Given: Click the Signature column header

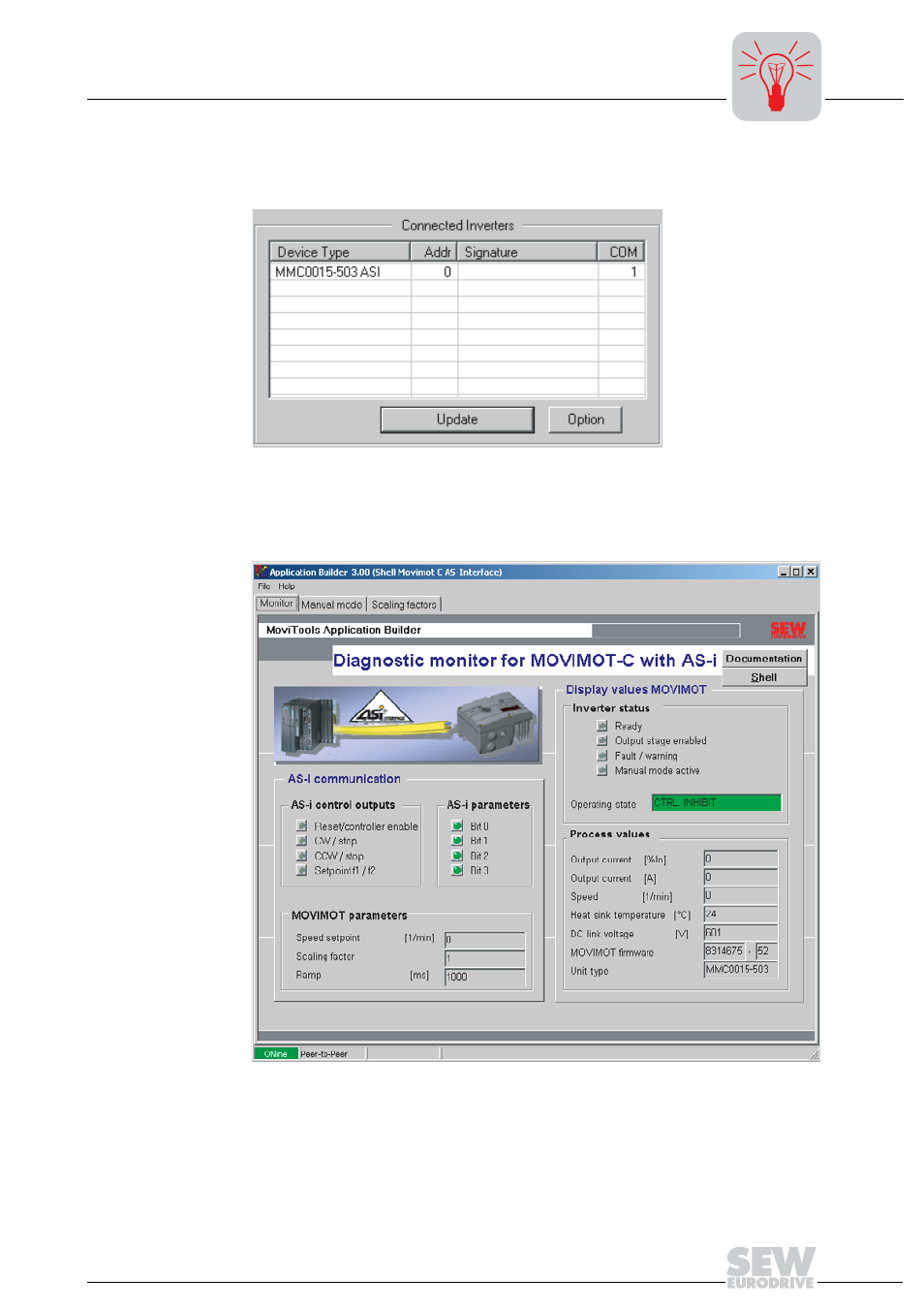Looking at the screenshot, I should 527,252.
